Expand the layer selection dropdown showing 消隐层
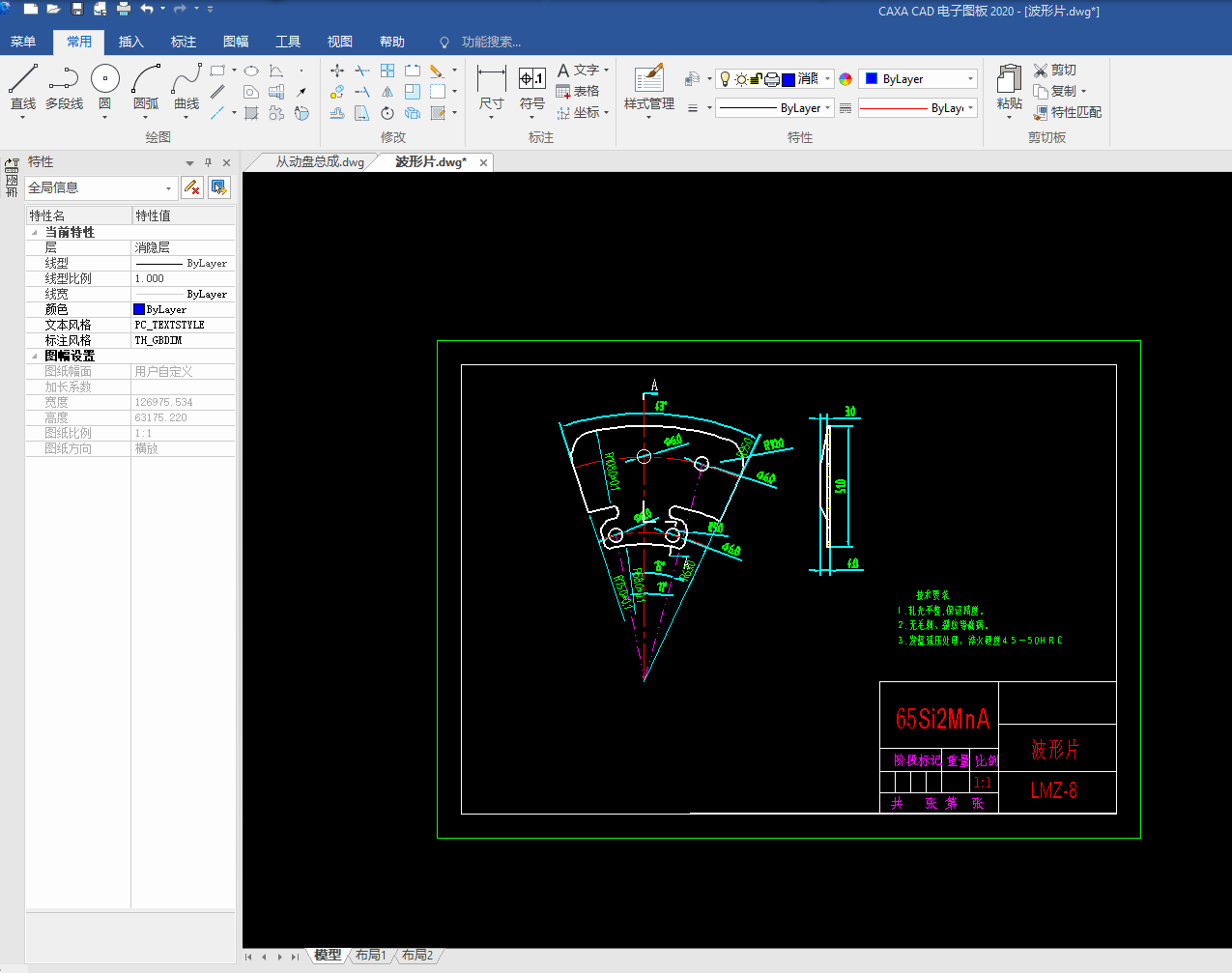The image size is (1232, 973). 828,79
